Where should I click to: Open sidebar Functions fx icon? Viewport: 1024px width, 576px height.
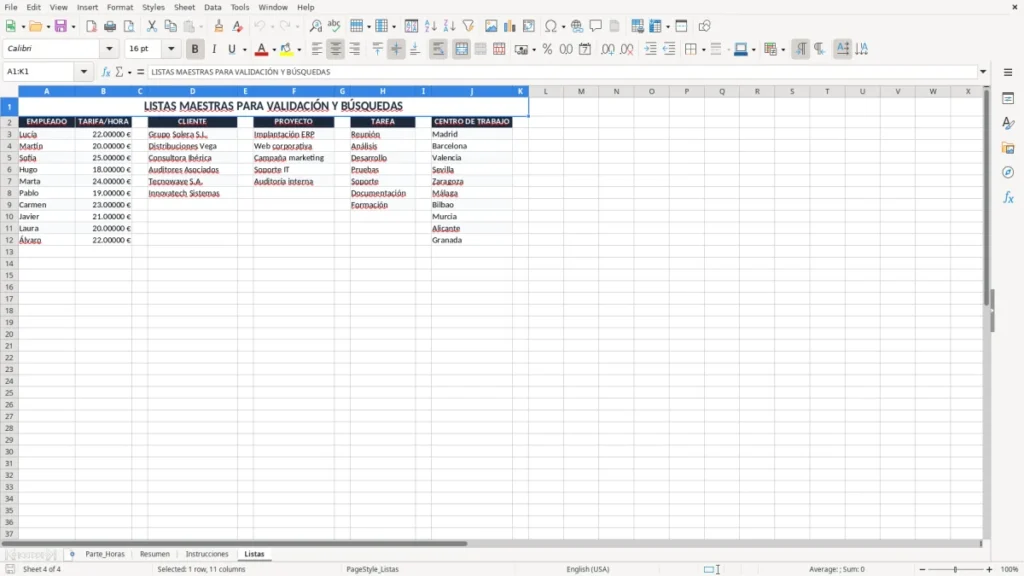tap(1008, 197)
